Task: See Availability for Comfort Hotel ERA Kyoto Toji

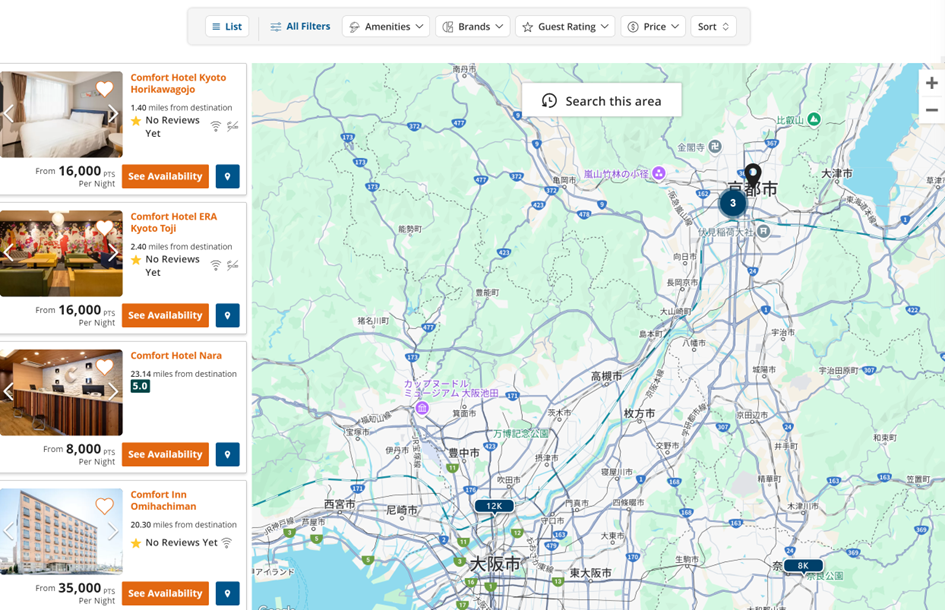Action: click(165, 315)
